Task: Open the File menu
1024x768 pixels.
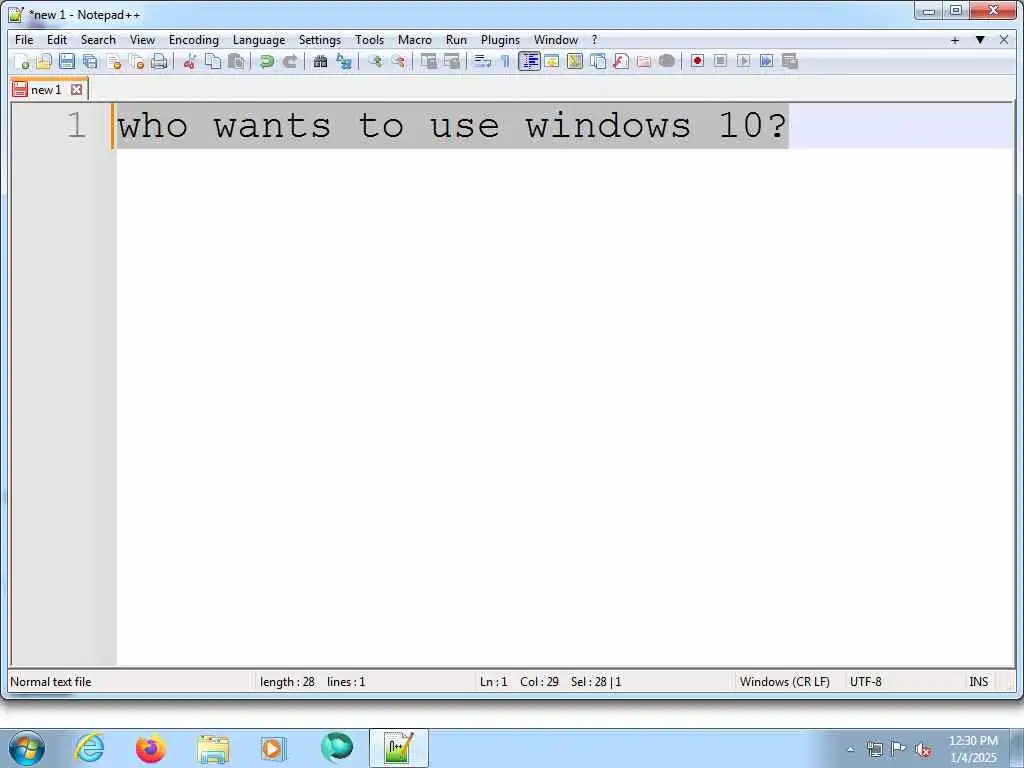Action: (24, 40)
